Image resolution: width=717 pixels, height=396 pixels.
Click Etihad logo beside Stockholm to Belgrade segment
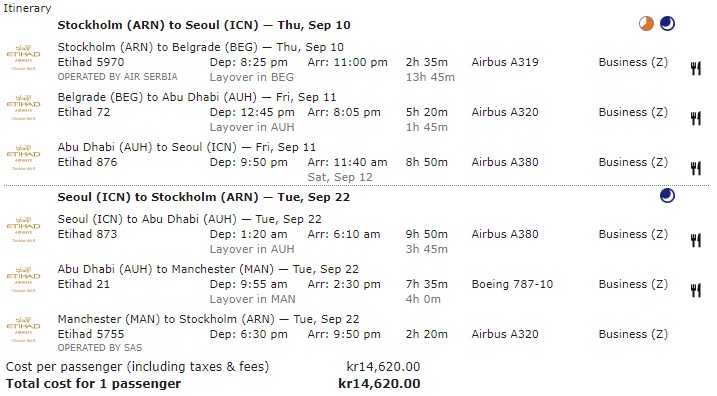[23, 58]
